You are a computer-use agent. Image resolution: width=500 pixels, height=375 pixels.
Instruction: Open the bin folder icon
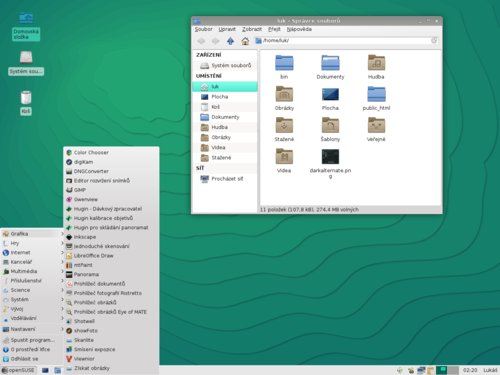click(284, 63)
